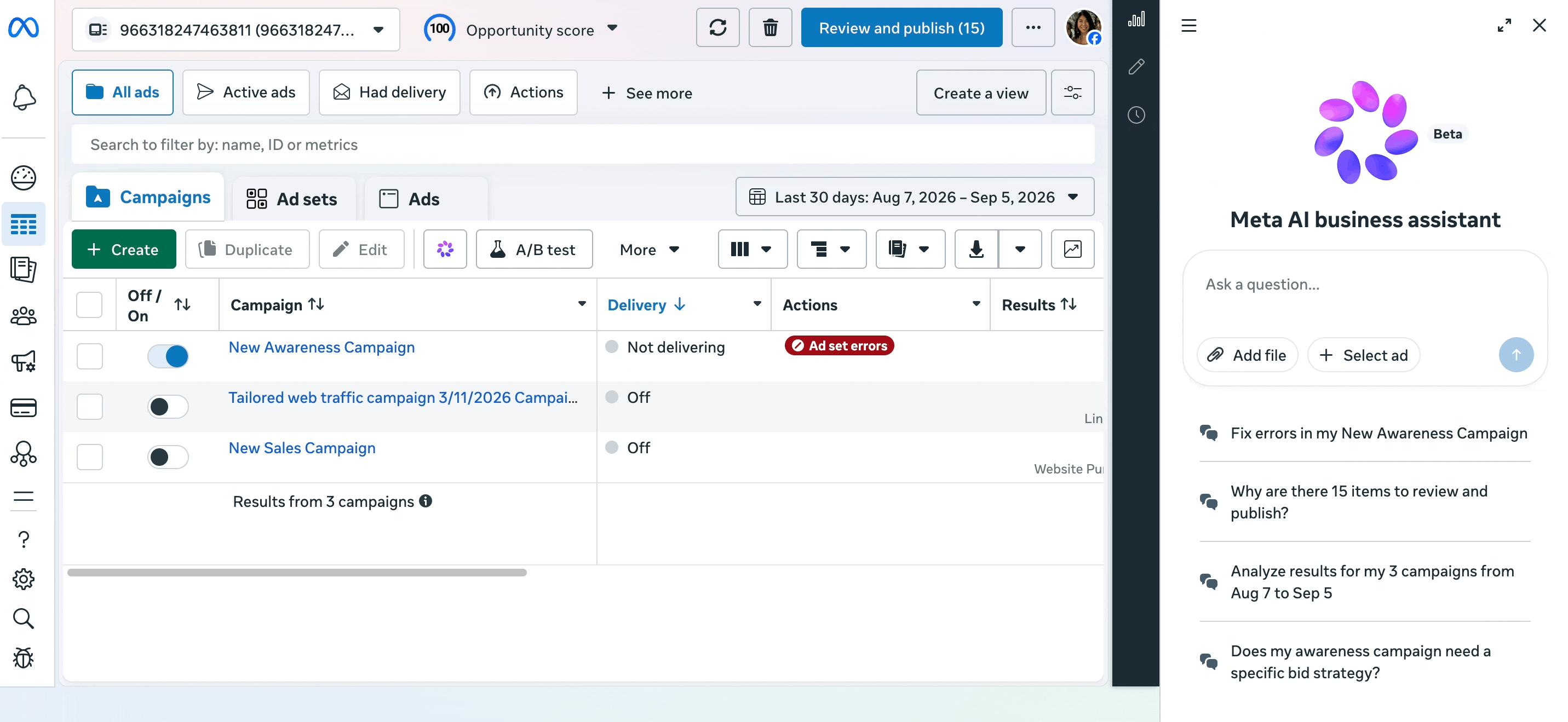The height and width of the screenshot is (722, 1568).
Task: Click the green Create button
Action: click(124, 249)
